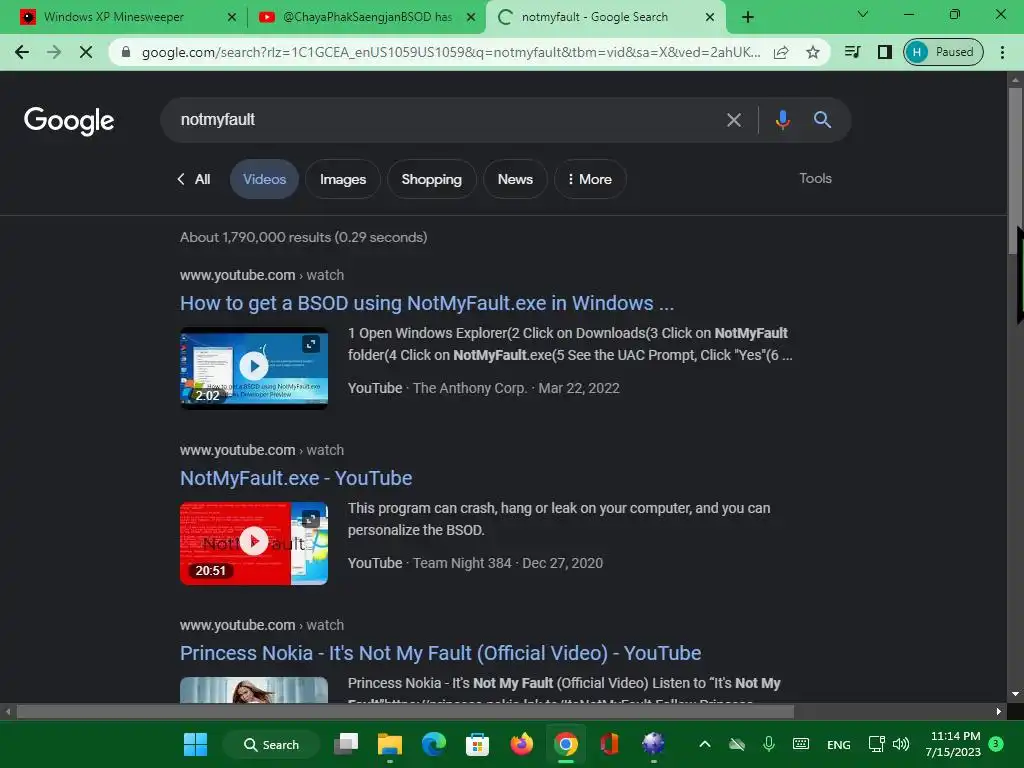Open Task View from the taskbar
This screenshot has height=768, width=1024.
tap(346, 744)
